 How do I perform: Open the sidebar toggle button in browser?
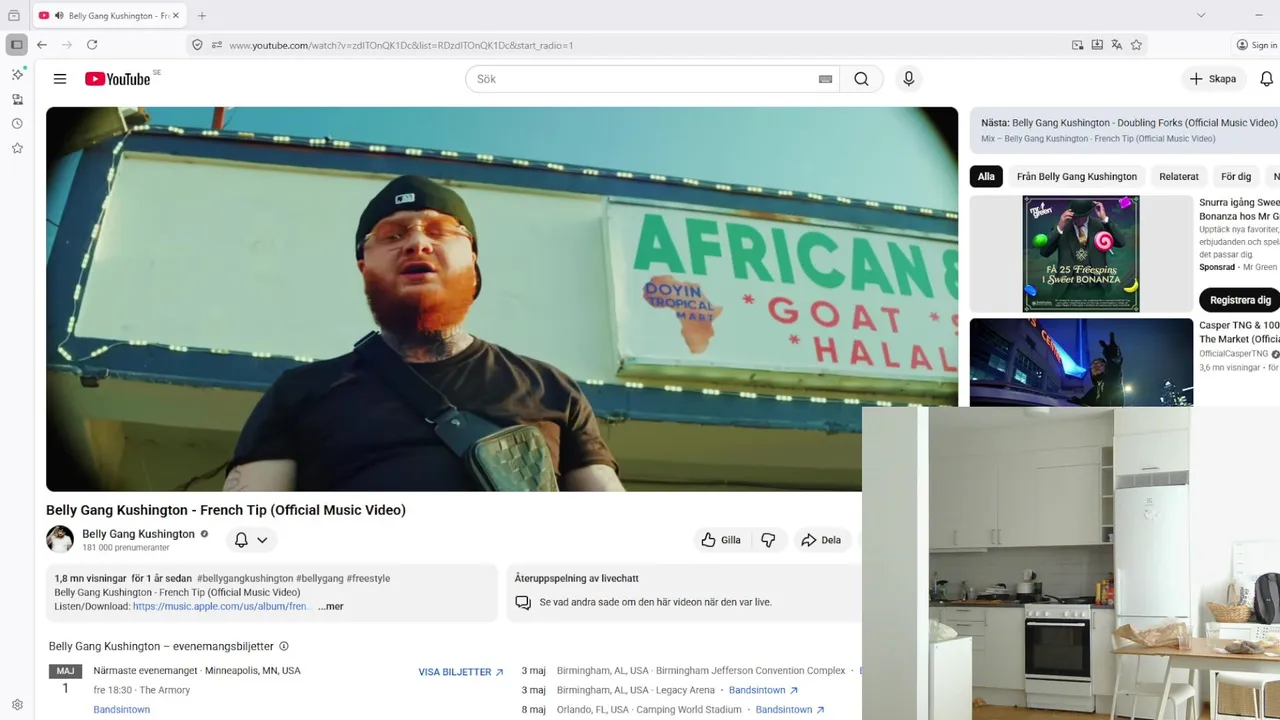16,45
